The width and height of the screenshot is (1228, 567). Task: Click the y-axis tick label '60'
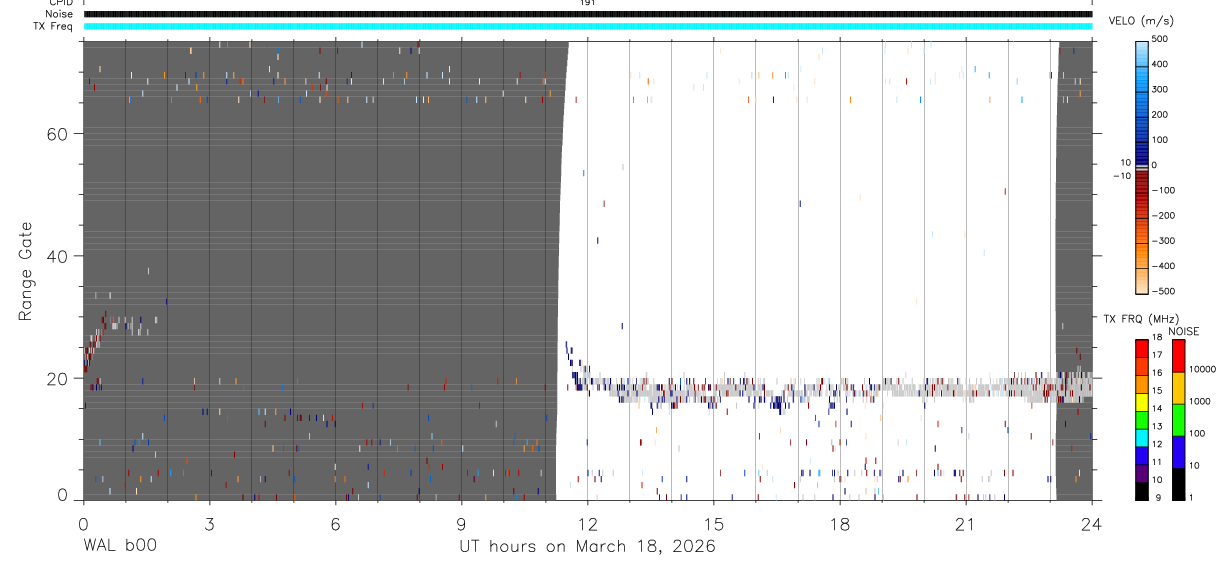pos(58,134)
